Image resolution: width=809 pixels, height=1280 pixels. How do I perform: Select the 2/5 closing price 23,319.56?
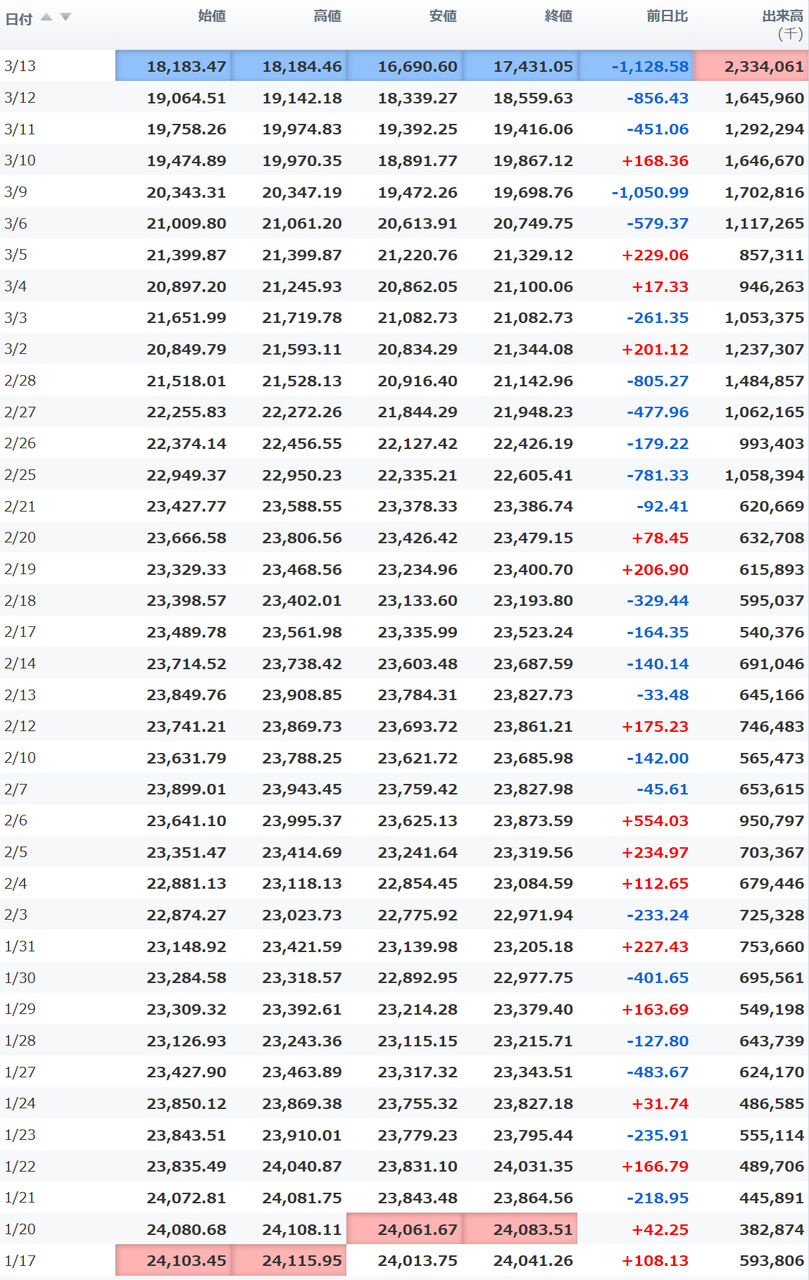[x=533, y=852]
